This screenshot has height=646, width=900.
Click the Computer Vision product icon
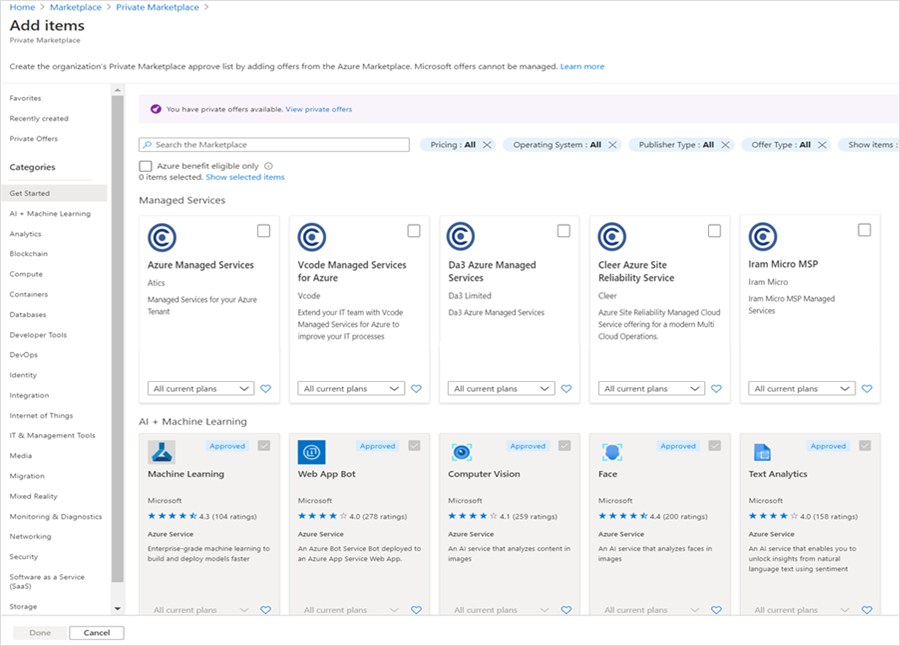pos(461,453)
